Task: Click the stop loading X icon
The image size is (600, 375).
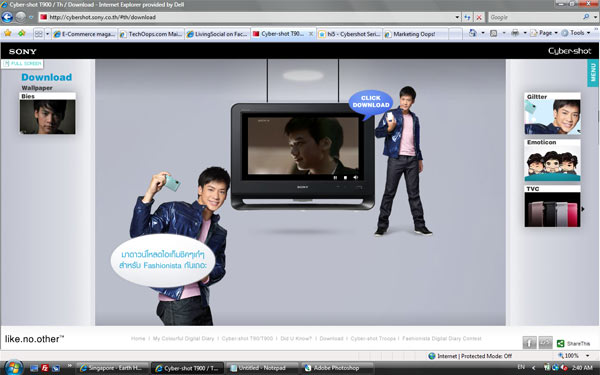Action: point(479,17)
